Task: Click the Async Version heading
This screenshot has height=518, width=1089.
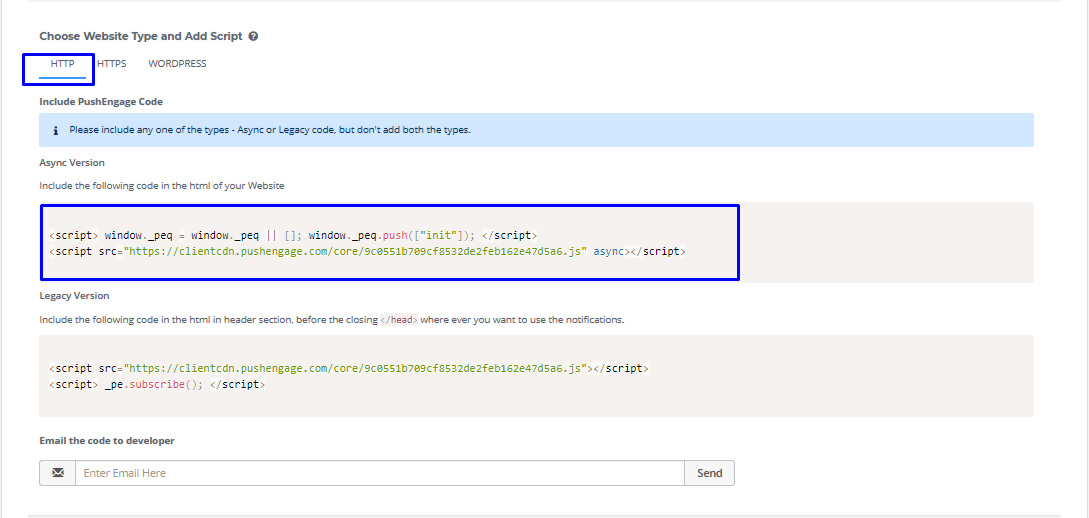Action: coord(72,162)
